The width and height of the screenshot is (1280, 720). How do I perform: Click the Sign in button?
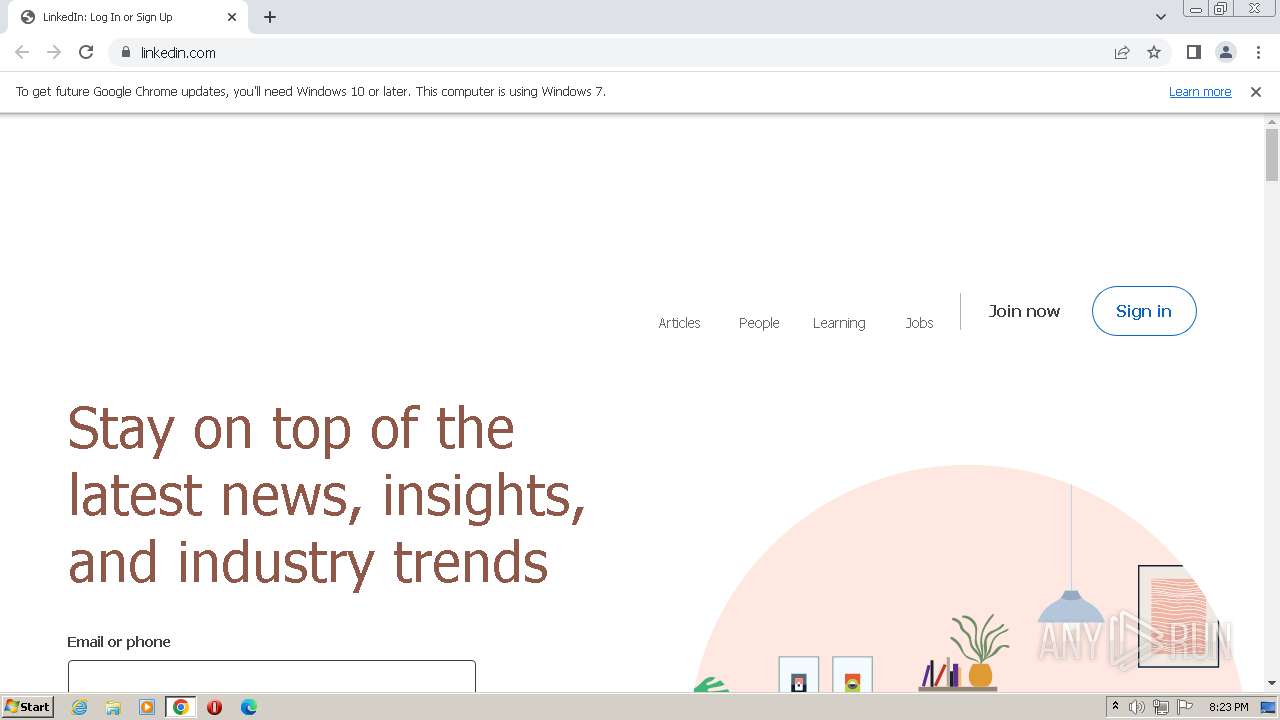pyautogui.click(x=1144, y=311)
